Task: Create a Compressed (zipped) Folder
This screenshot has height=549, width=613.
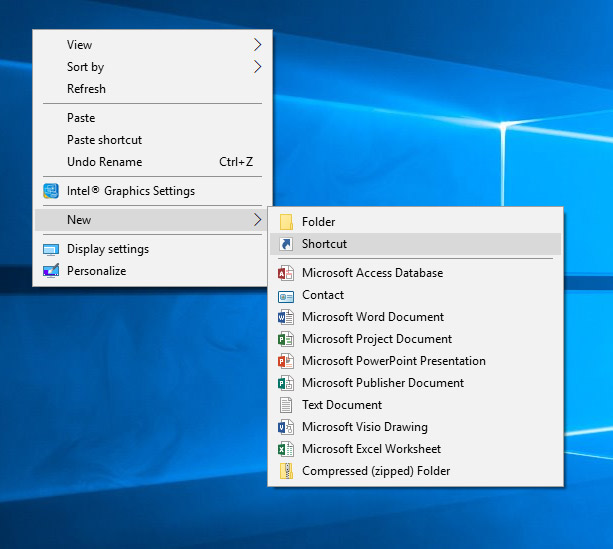Action: (x=416, y=471)
